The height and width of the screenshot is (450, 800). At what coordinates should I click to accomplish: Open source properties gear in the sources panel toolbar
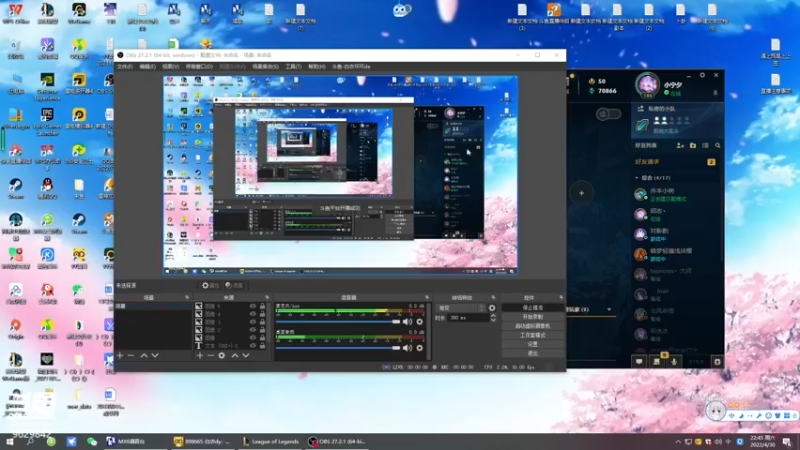(221, 355)
